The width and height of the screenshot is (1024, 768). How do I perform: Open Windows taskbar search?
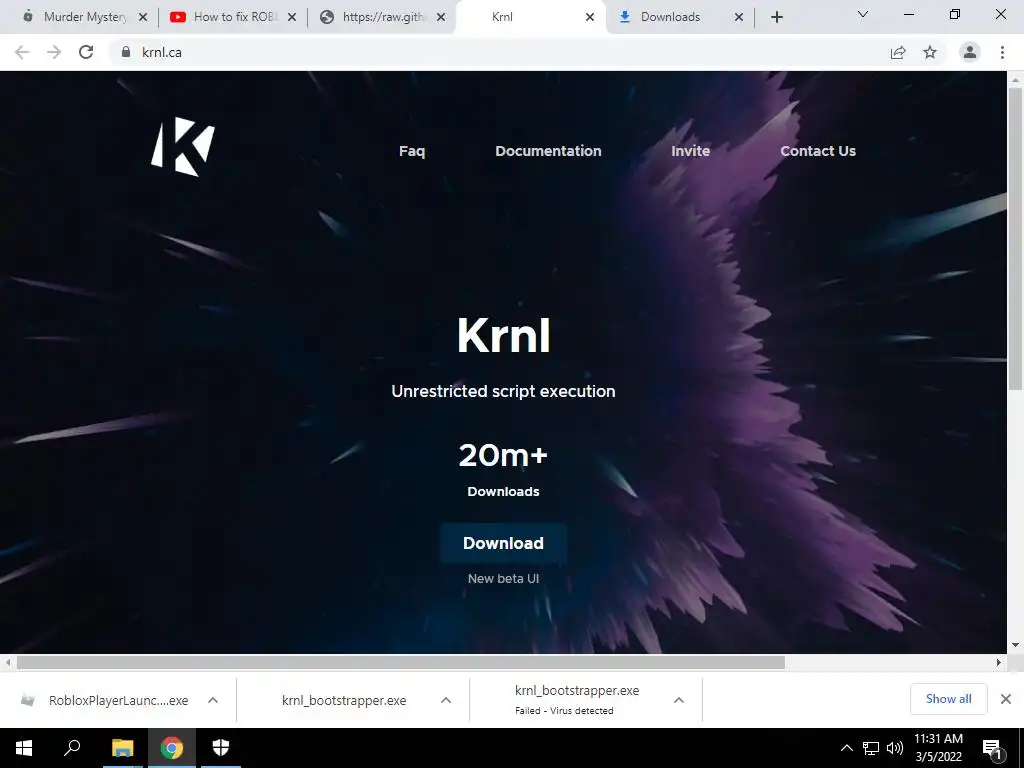coord(72,748)
